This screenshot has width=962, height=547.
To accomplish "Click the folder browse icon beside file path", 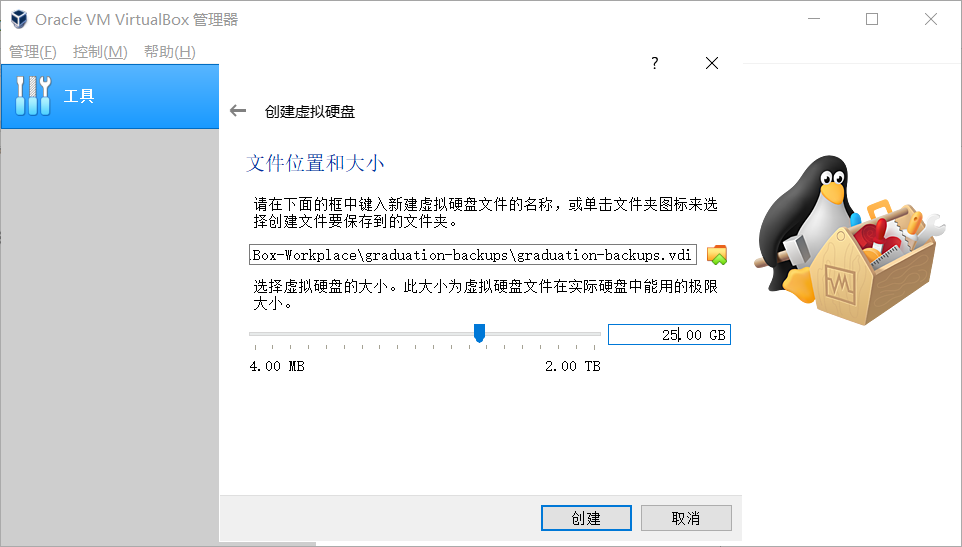I will click(717, 254).
